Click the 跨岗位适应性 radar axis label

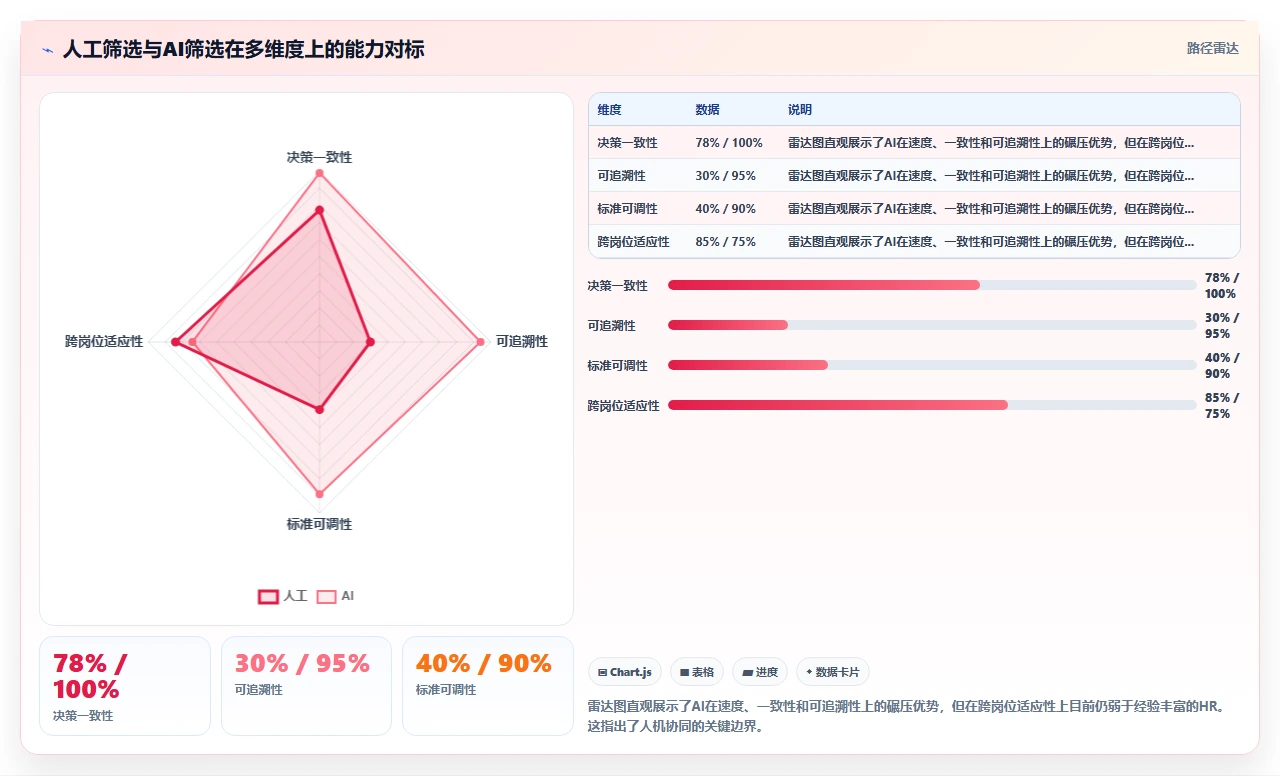104,342
